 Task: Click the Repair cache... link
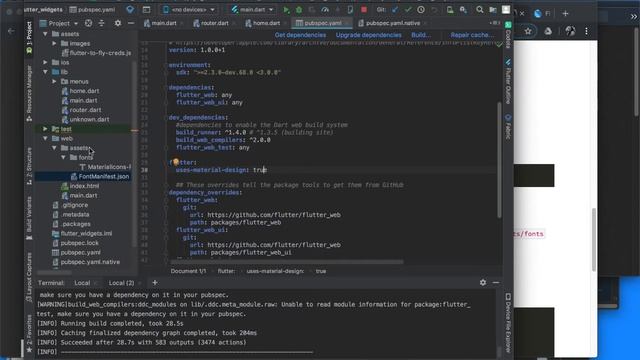click(x=472, y=35)
